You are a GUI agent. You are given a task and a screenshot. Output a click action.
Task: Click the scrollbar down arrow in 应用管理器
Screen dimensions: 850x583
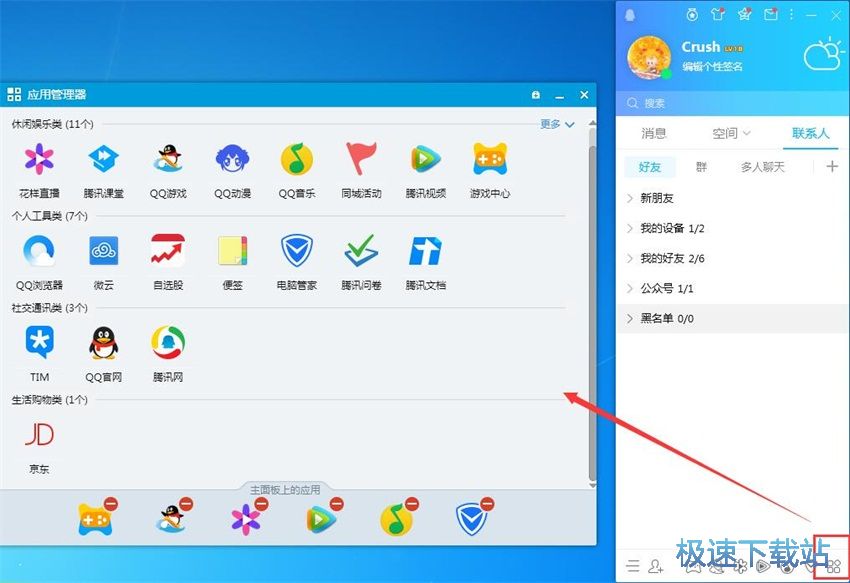coord(593,485)
